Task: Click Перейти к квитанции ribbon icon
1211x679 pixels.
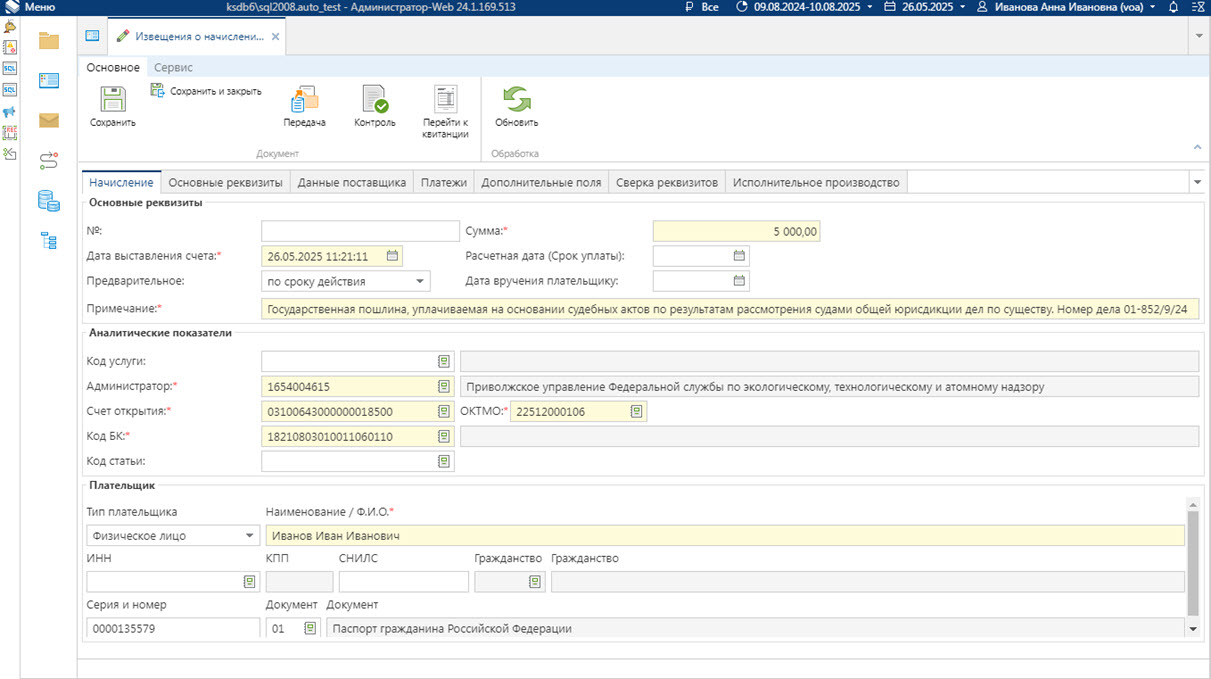Action: pyautogui.click(x=445, y=99)
